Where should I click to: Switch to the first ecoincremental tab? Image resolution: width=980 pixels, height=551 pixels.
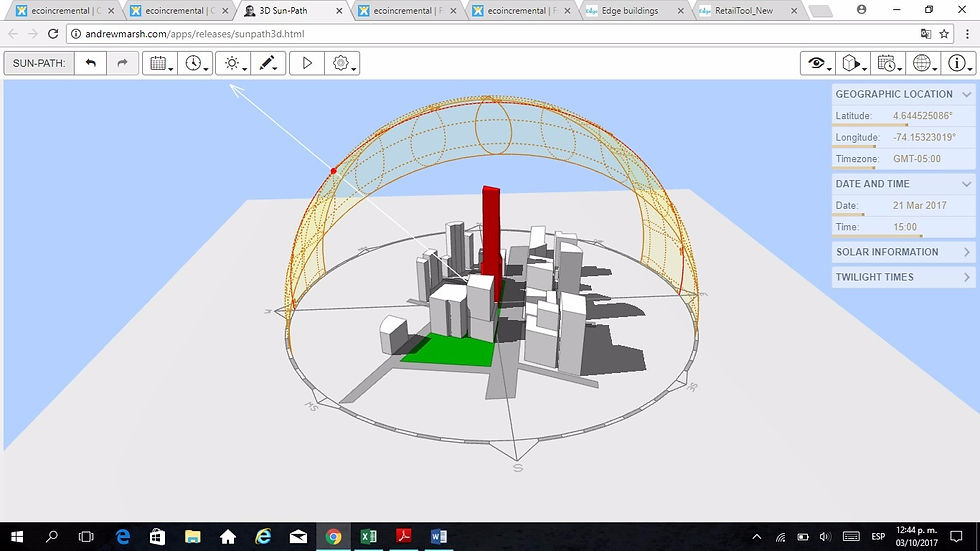click(64, 11)
